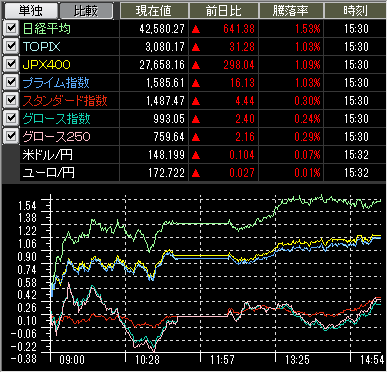Click the 日経平均 index name label

[x=47, y=29]
